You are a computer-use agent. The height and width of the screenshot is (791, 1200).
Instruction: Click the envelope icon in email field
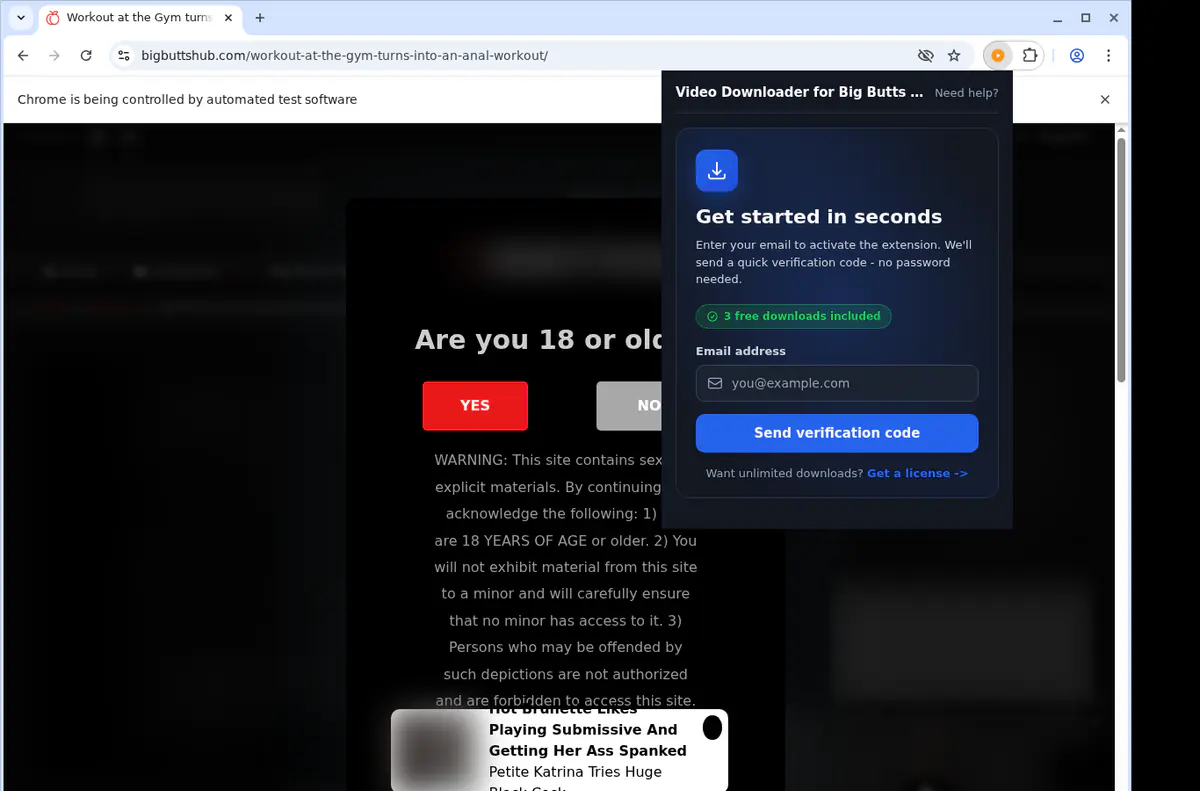point(715,383)
